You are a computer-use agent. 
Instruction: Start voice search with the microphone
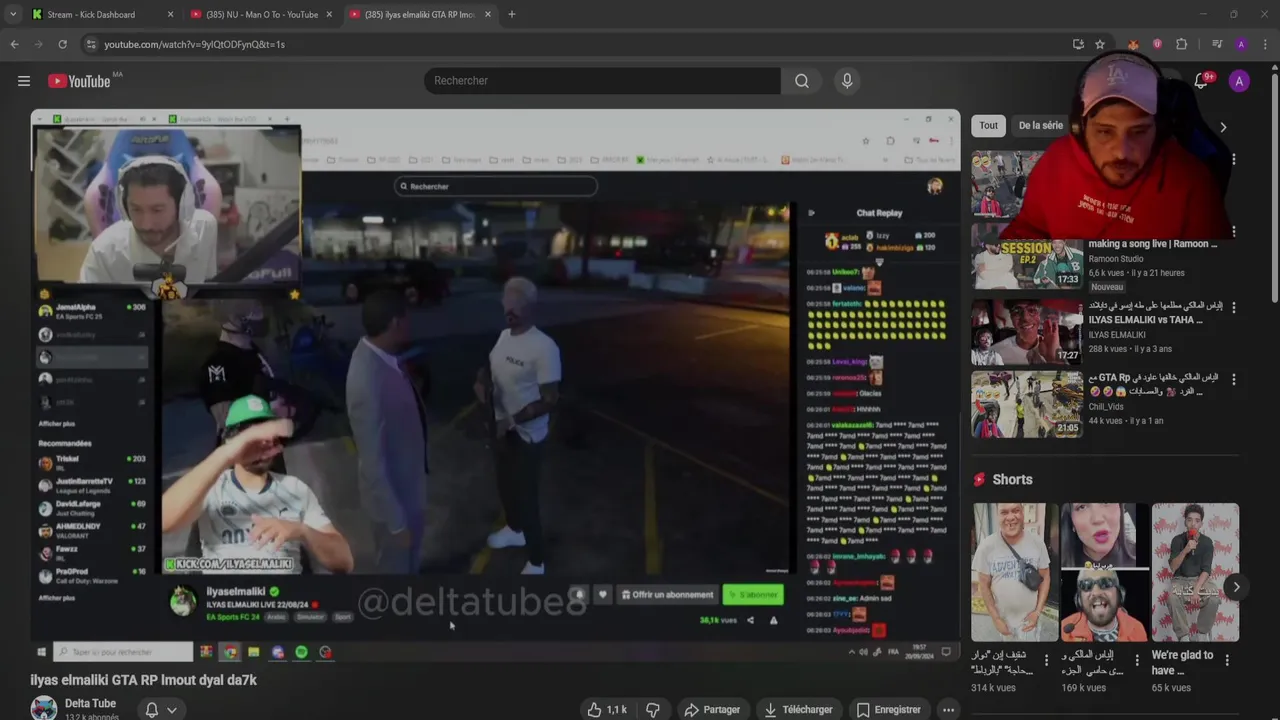[x=847, y=81]
